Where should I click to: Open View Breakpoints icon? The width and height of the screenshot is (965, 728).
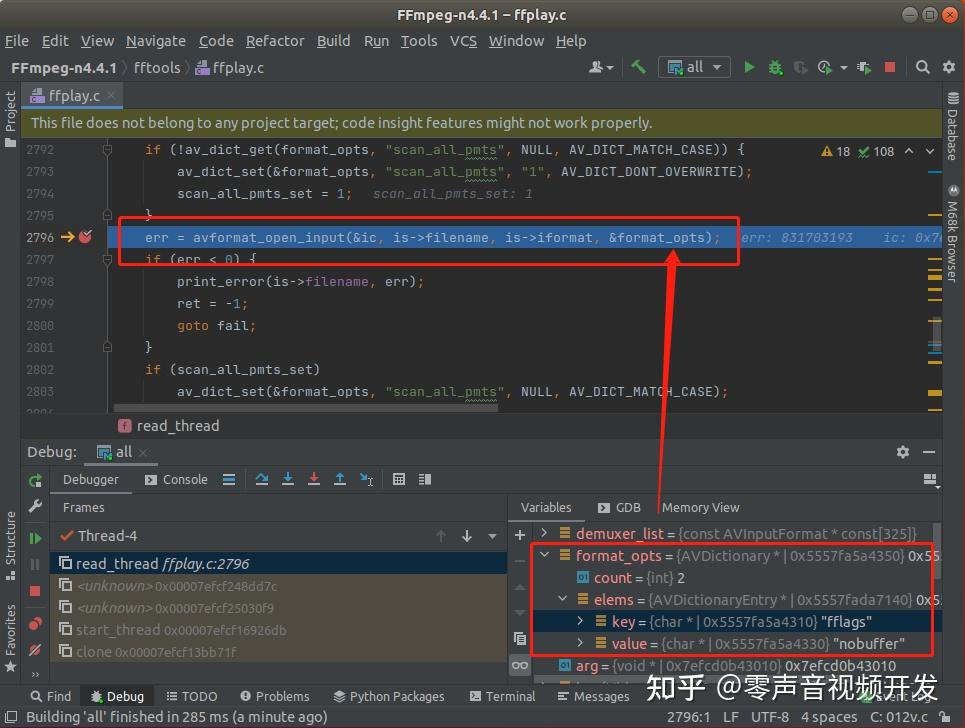pyautogui.click(x=35, y=623)
